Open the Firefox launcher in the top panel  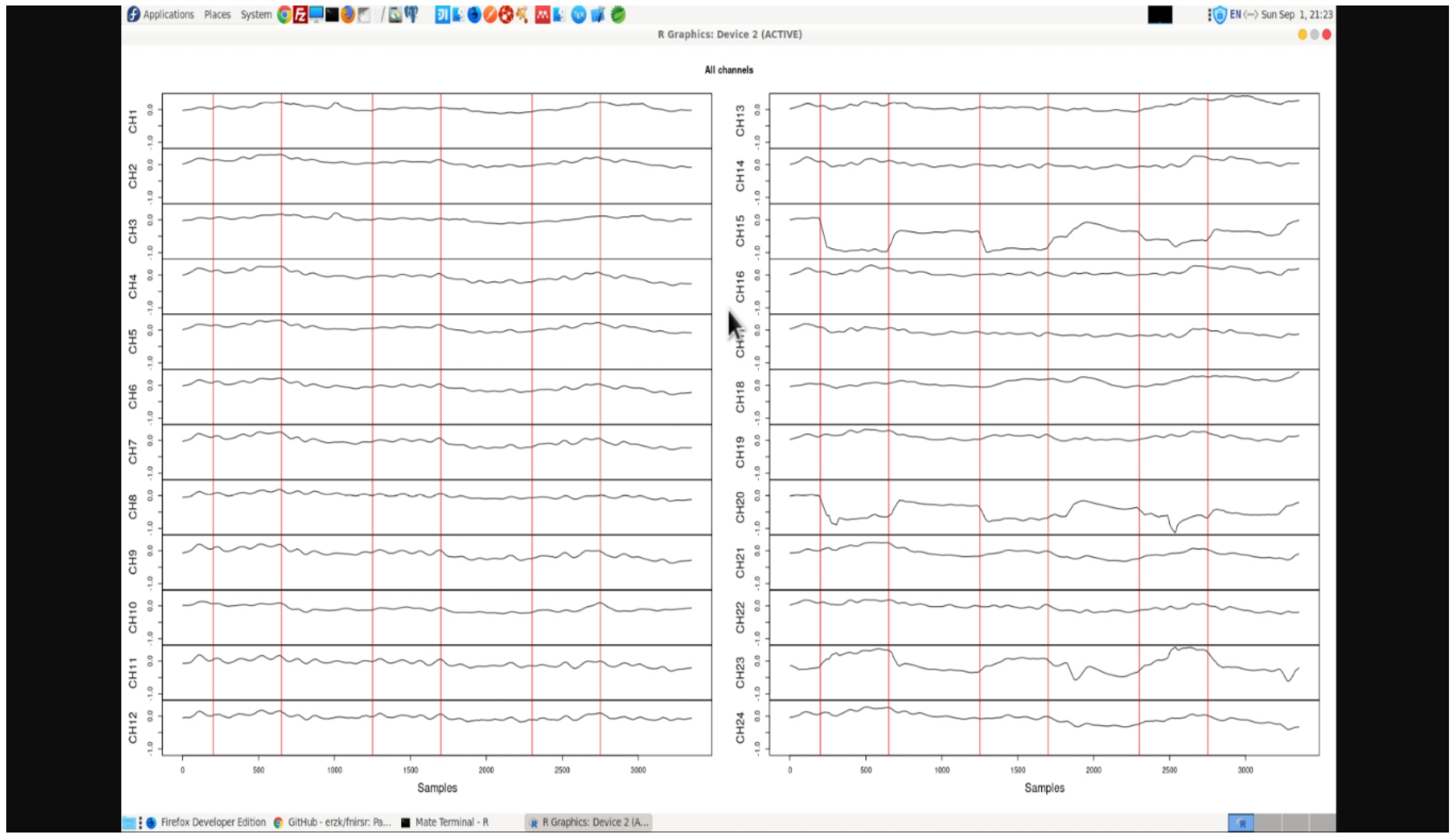click(x=348, y=15)
